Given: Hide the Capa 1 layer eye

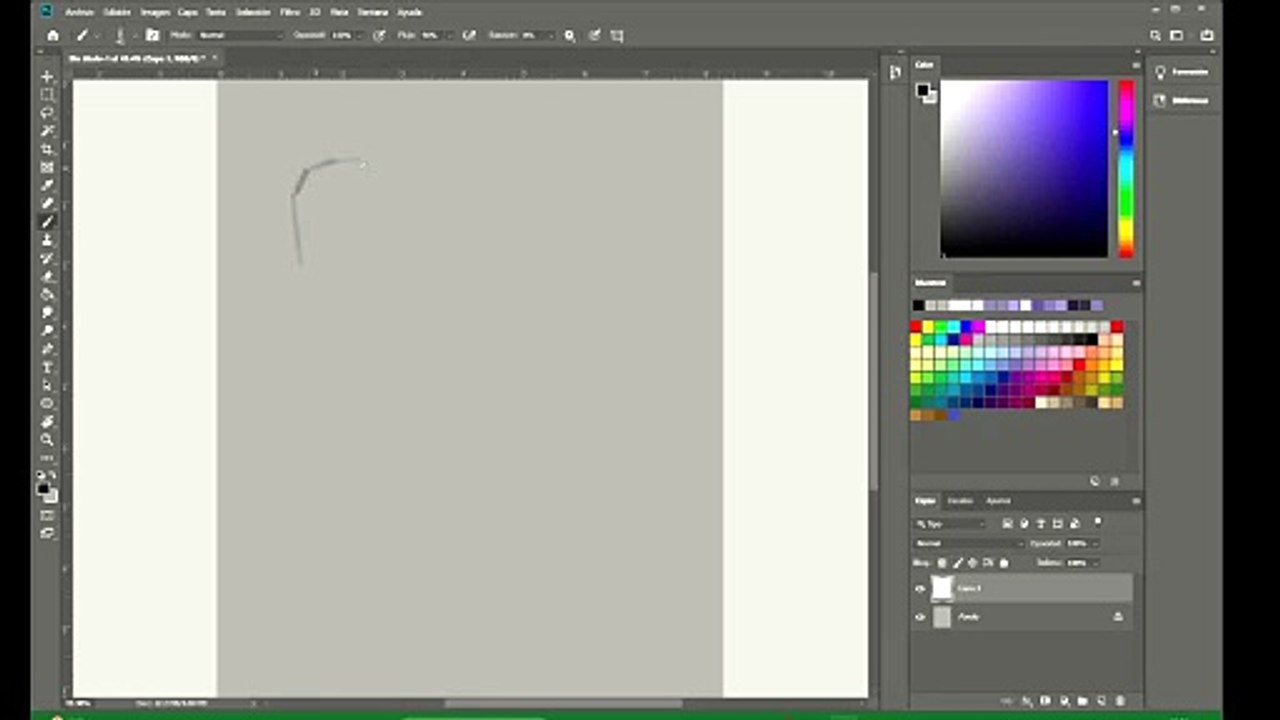Looking at the screenshot, I should pyautogui.click(x=920, y=589).
